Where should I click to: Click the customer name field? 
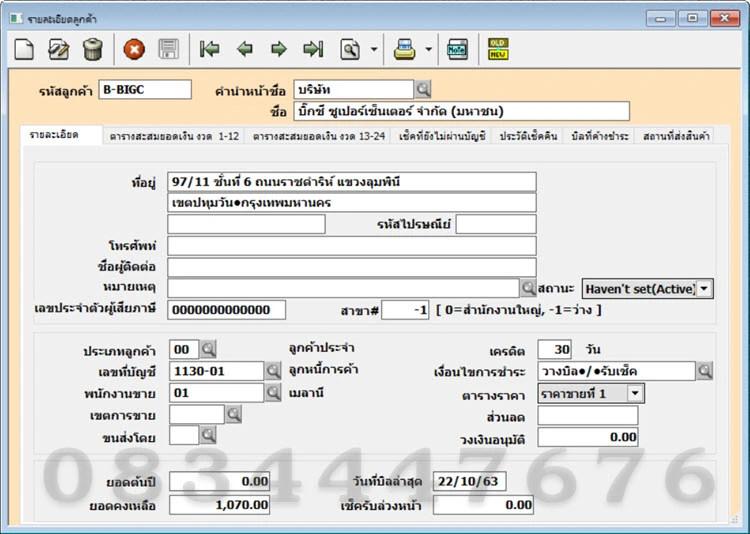[462, 111]
